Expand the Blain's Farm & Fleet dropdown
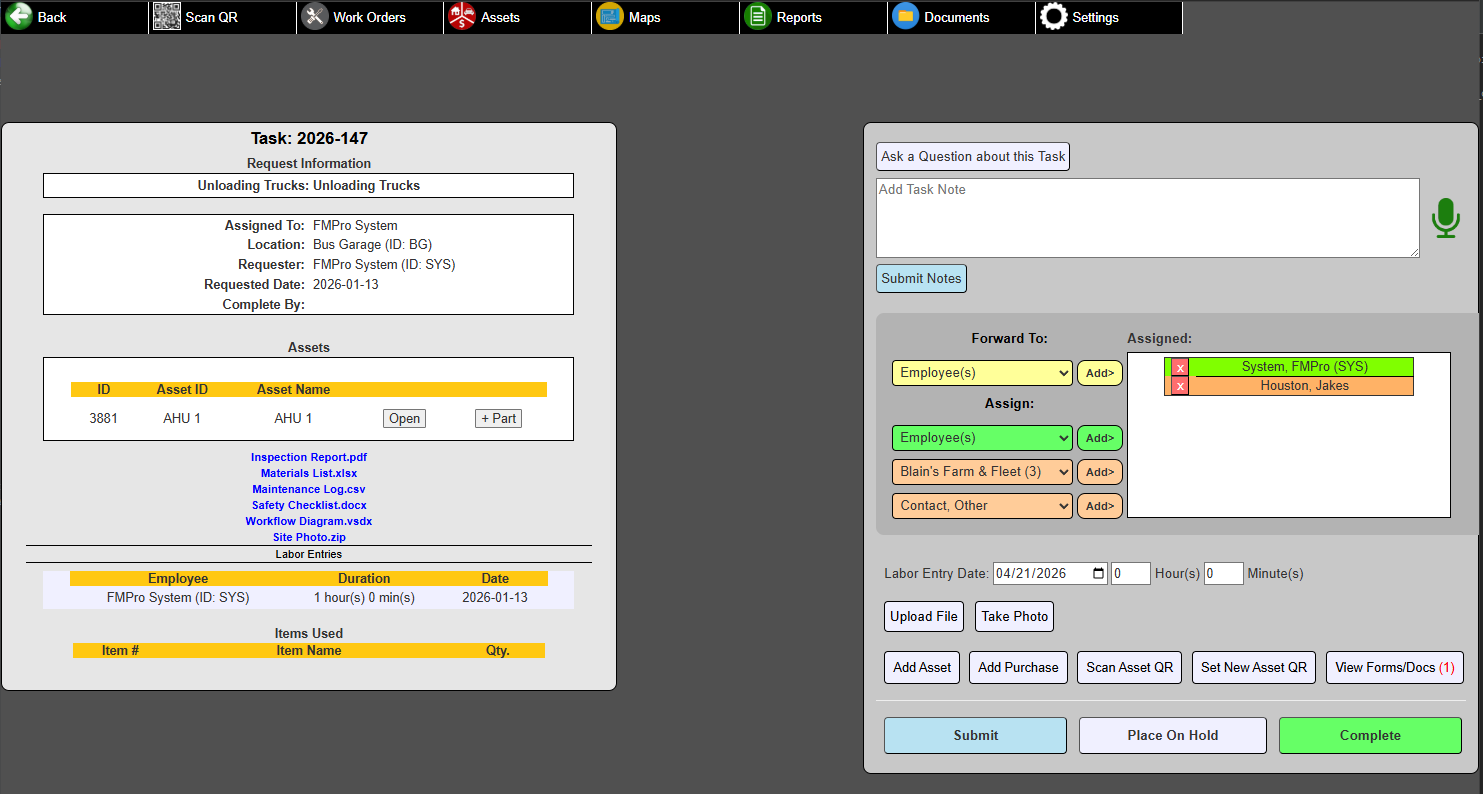 pos(982,472)
